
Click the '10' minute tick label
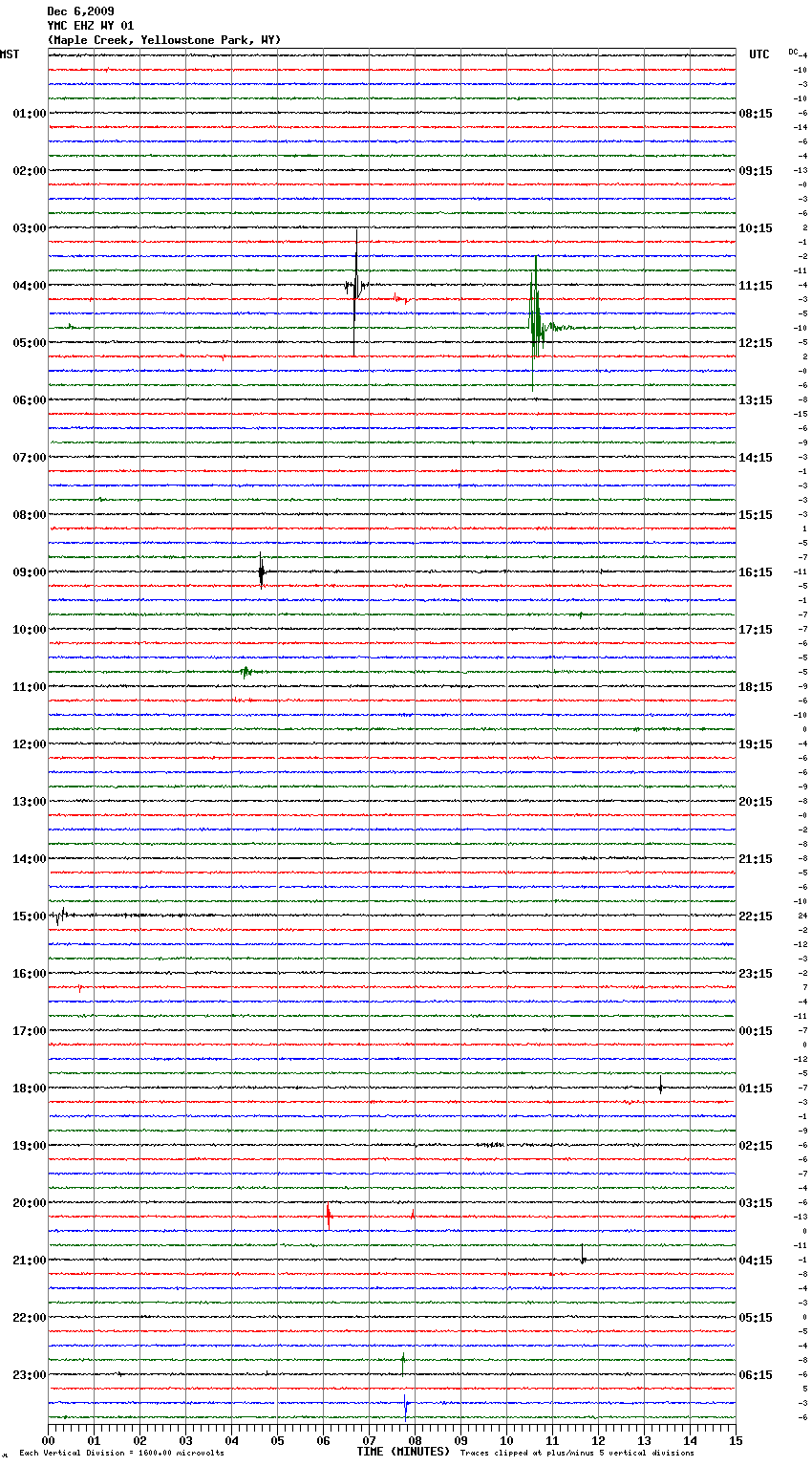pos(506,1440)
